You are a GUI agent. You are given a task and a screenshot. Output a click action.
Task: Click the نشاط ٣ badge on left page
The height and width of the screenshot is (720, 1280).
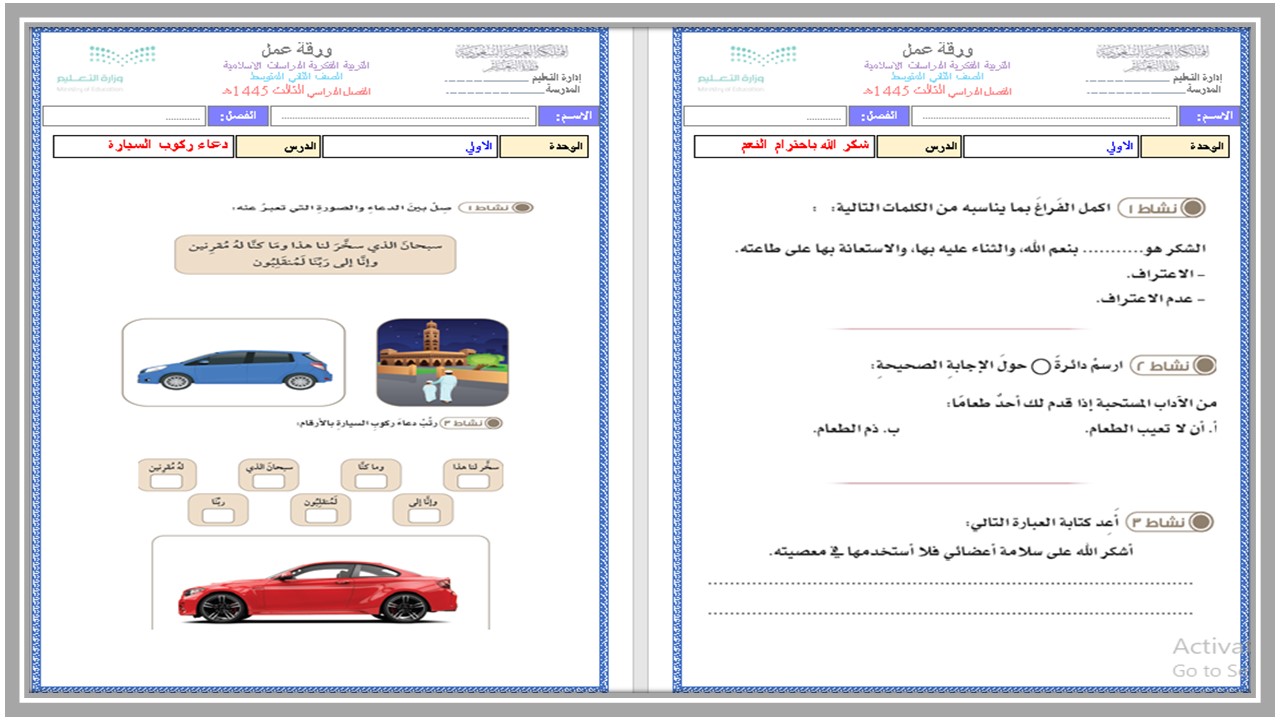coord(471,423)
